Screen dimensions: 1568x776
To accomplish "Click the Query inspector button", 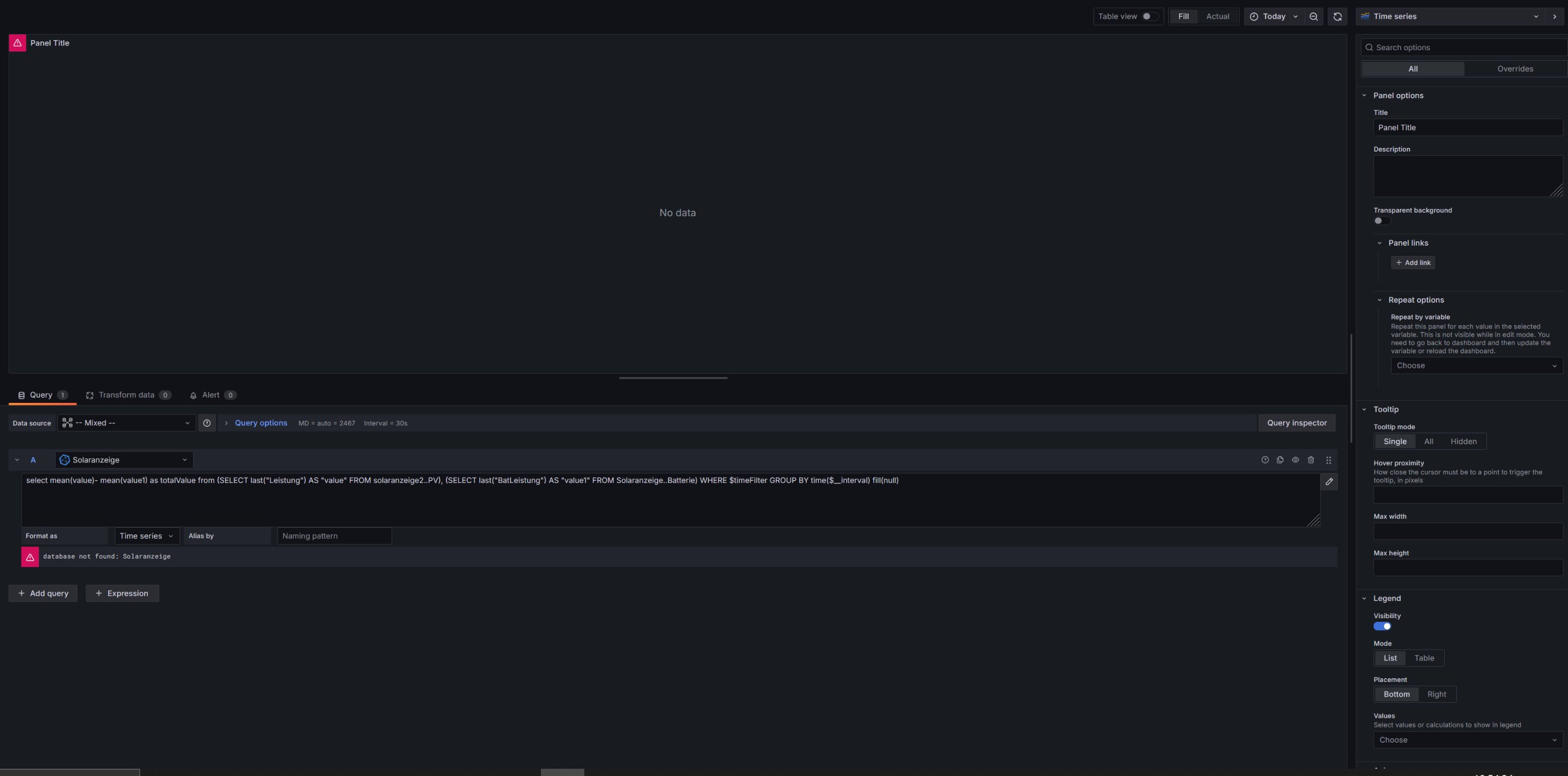I will 1297,423.
